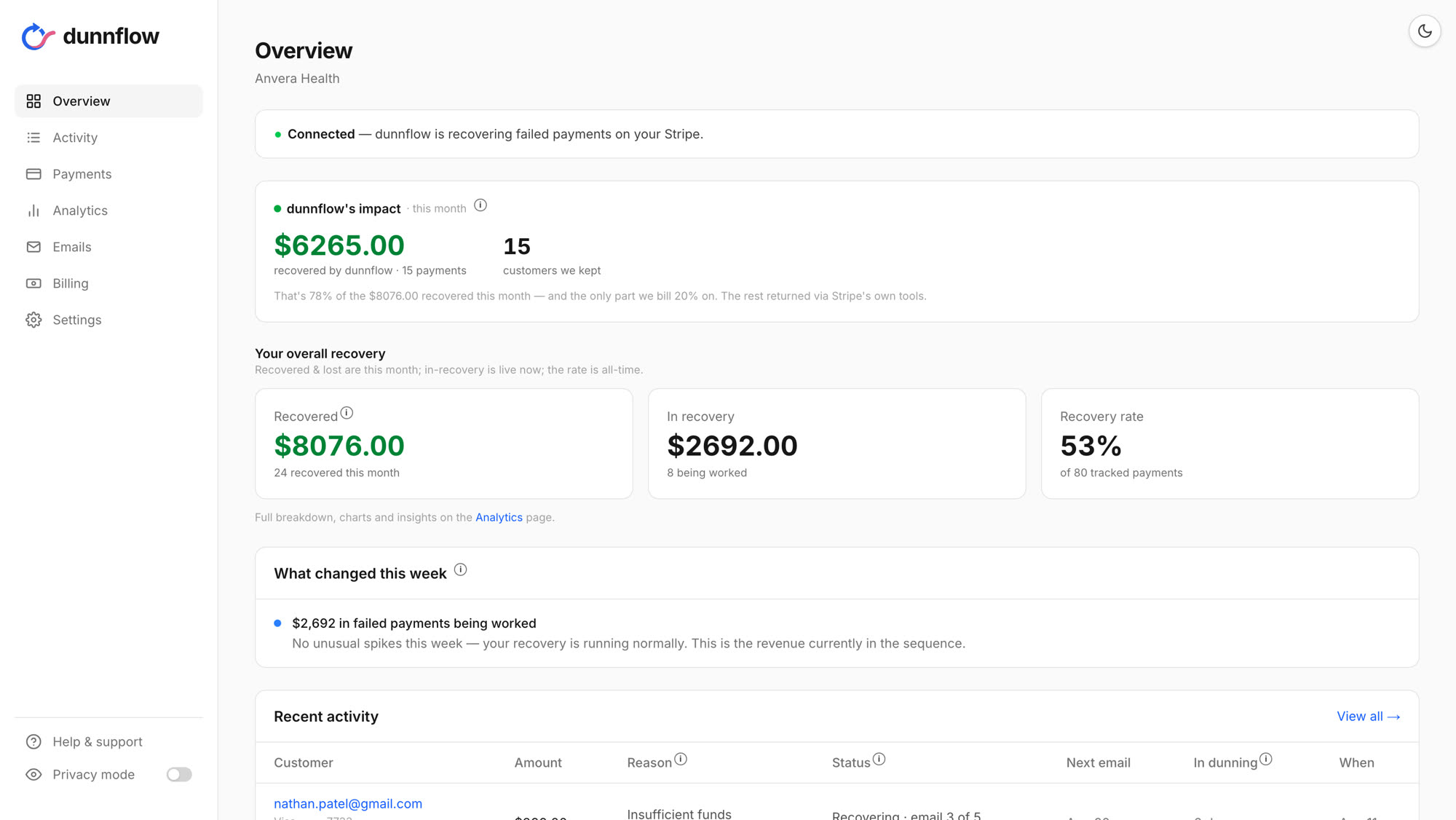Open customer nathan.patel@gmail.com

(x=348, y=803)
